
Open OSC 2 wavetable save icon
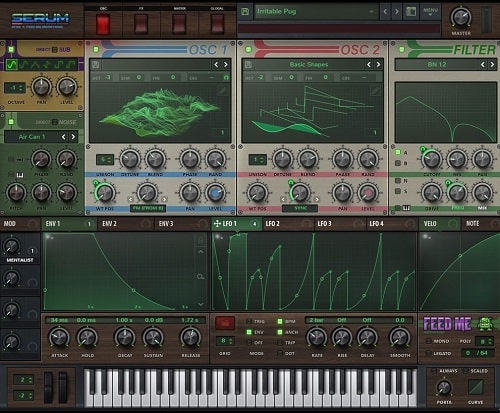248,64
